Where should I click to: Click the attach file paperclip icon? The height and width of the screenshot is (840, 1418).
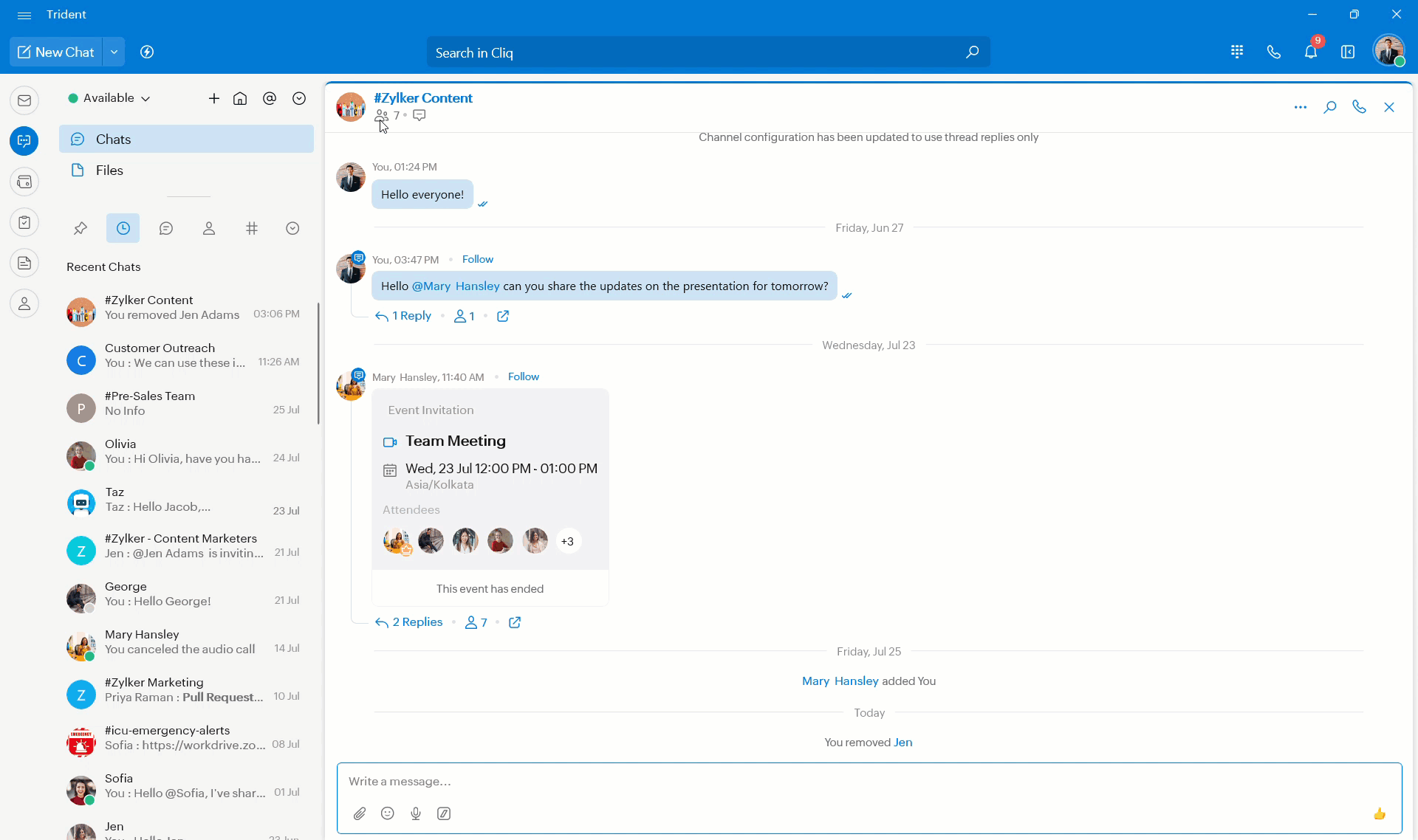(x=360, y=813)
